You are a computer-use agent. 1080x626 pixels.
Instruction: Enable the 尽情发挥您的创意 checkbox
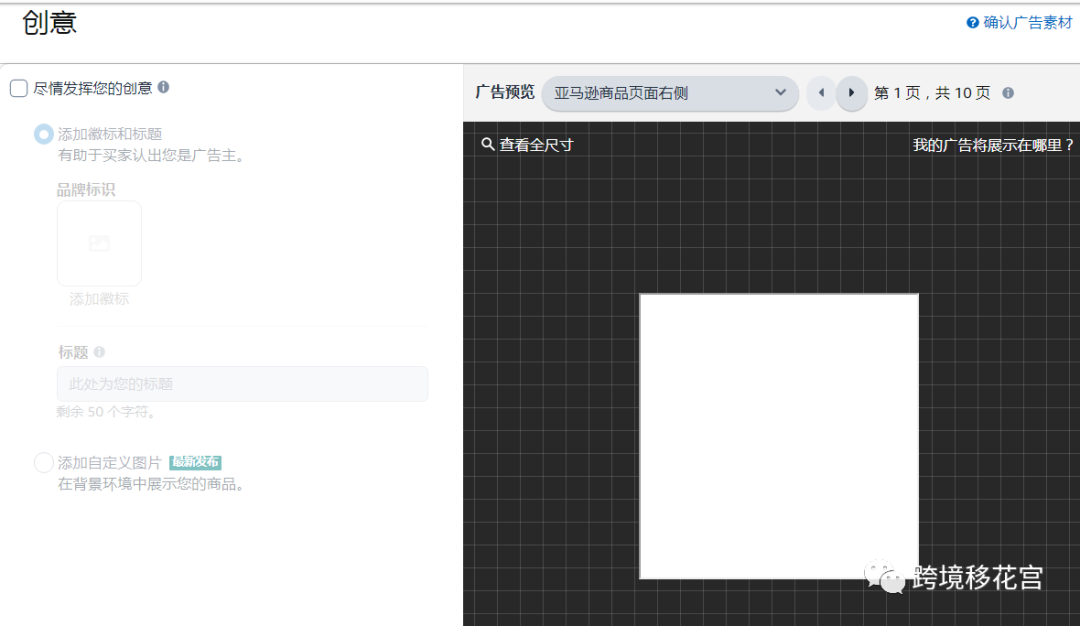[x=19, y=88]
